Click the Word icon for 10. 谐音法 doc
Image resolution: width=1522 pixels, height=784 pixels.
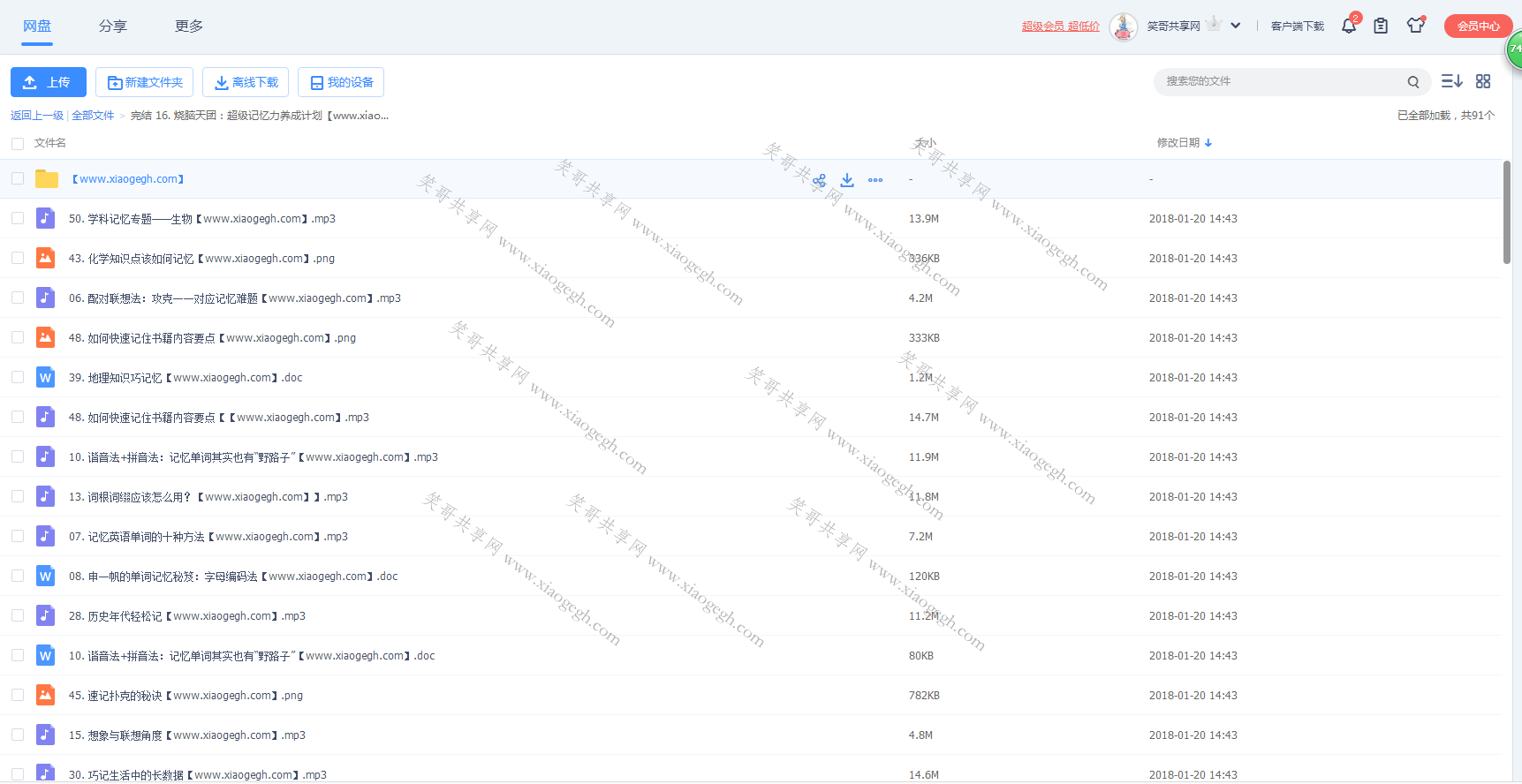click(x=45, y=655)
